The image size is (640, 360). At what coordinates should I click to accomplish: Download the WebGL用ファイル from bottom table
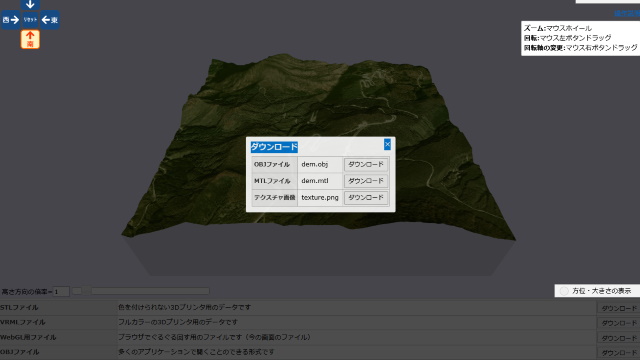pos(619,338)
